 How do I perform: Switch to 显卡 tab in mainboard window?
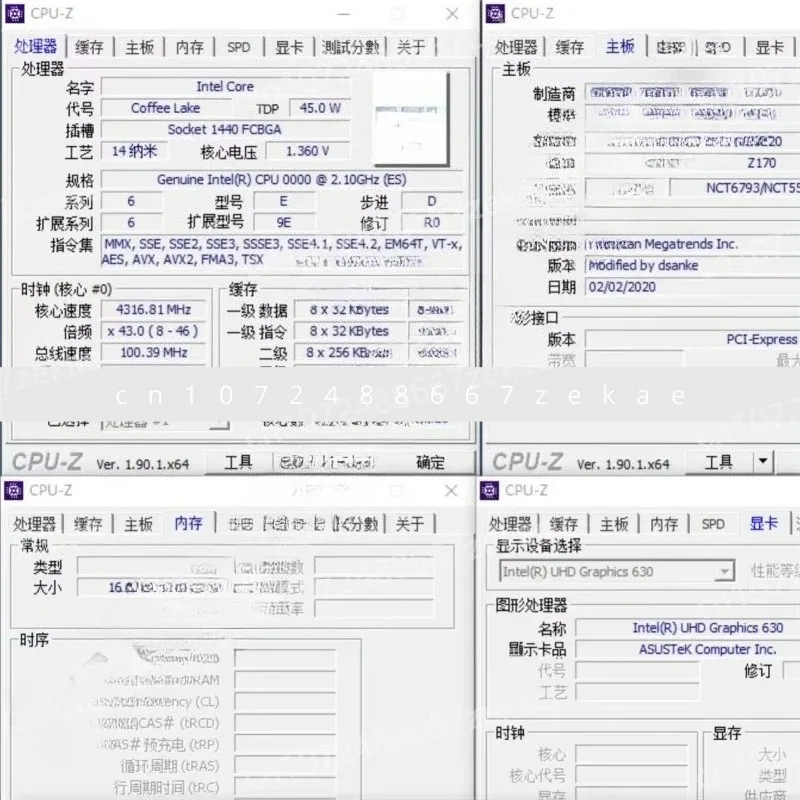769,47
